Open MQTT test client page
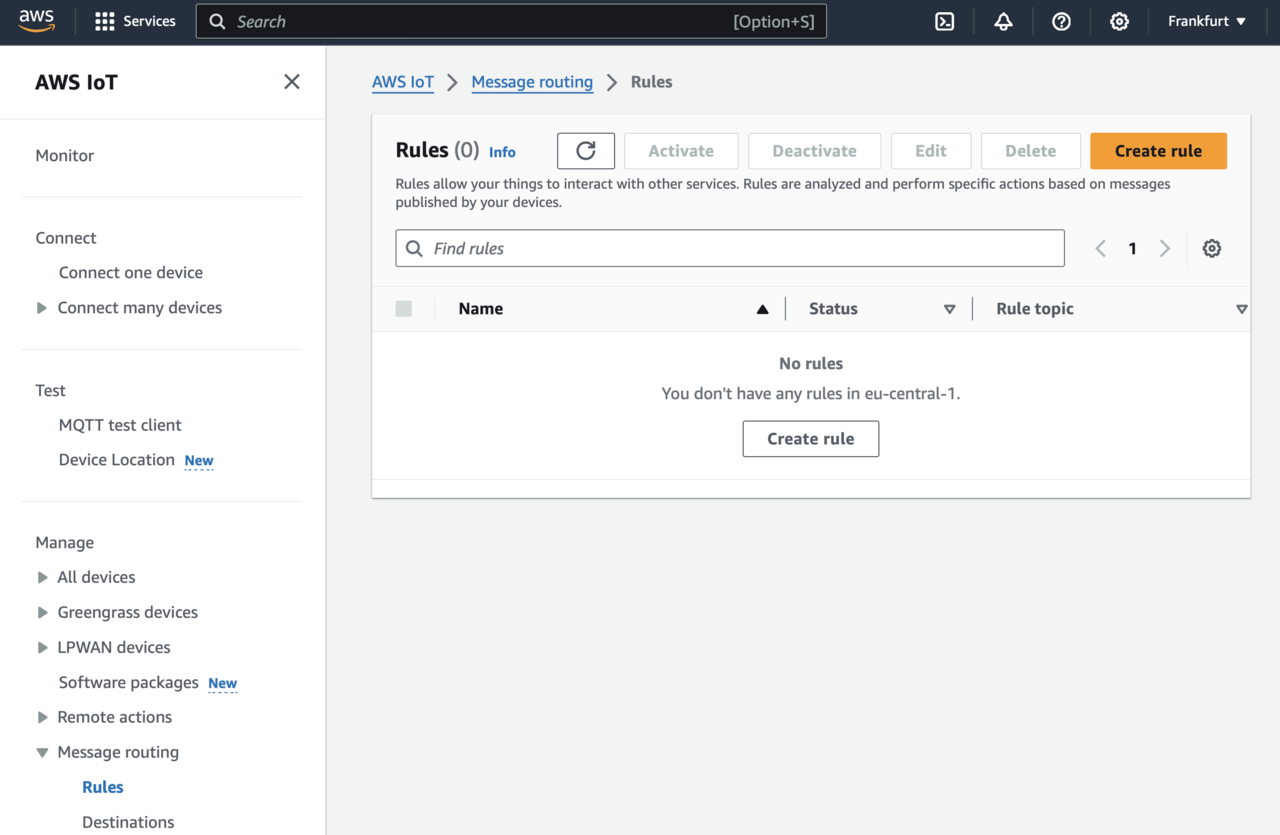This screenshot has height=835, width=1280. click(120, 425)
